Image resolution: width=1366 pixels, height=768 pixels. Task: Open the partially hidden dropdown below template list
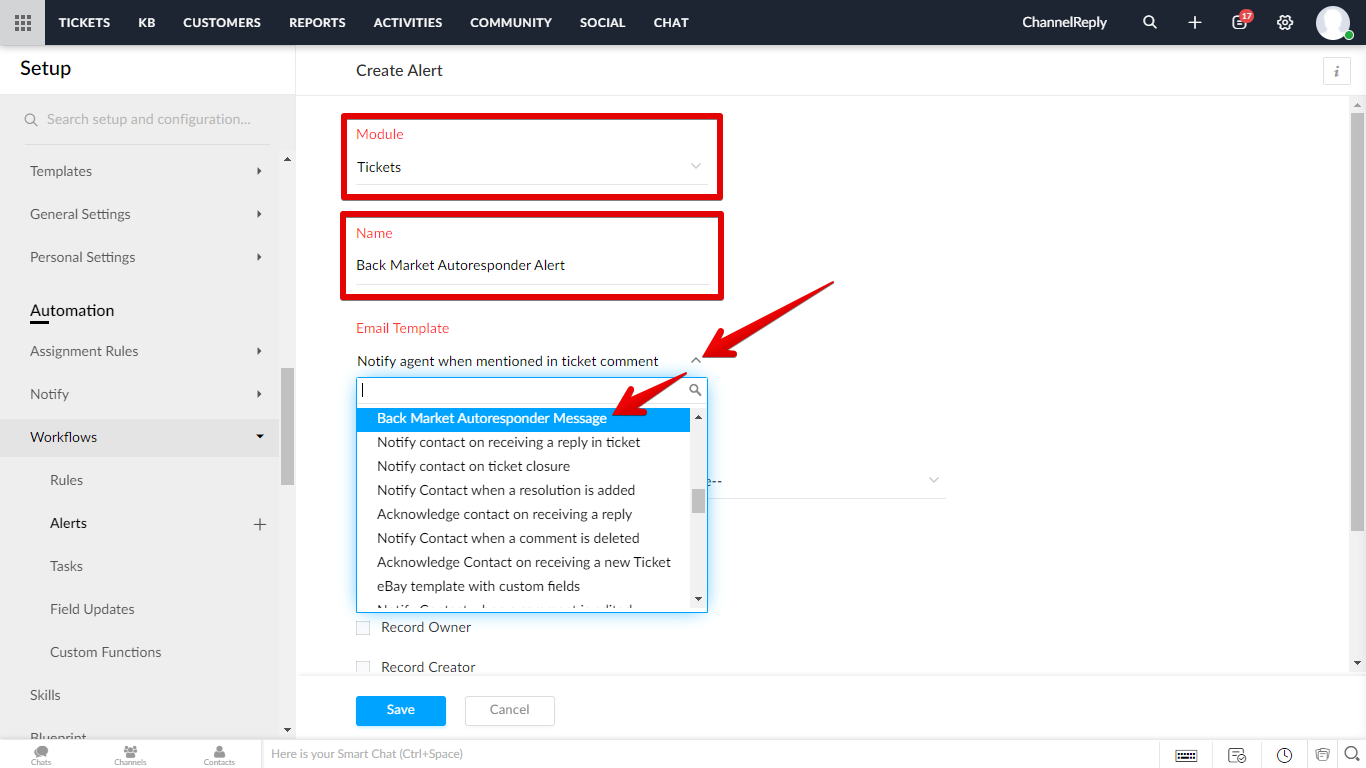[x=826, y=481]
